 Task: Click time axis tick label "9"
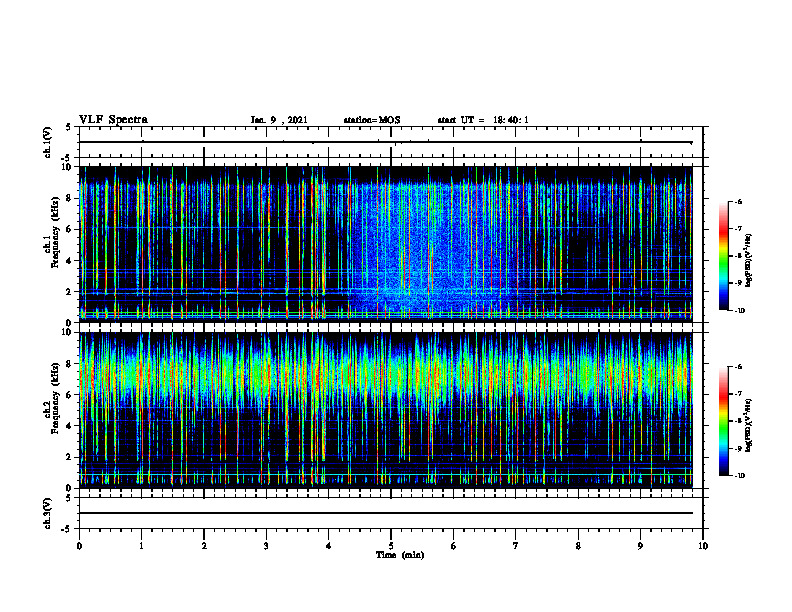(640, 546)
